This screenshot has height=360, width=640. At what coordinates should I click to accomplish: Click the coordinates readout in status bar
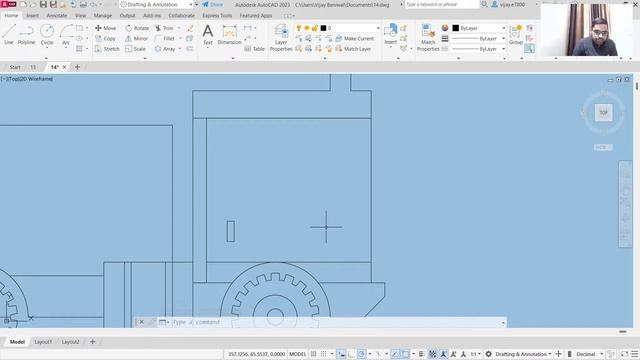[x=256, y=354]
